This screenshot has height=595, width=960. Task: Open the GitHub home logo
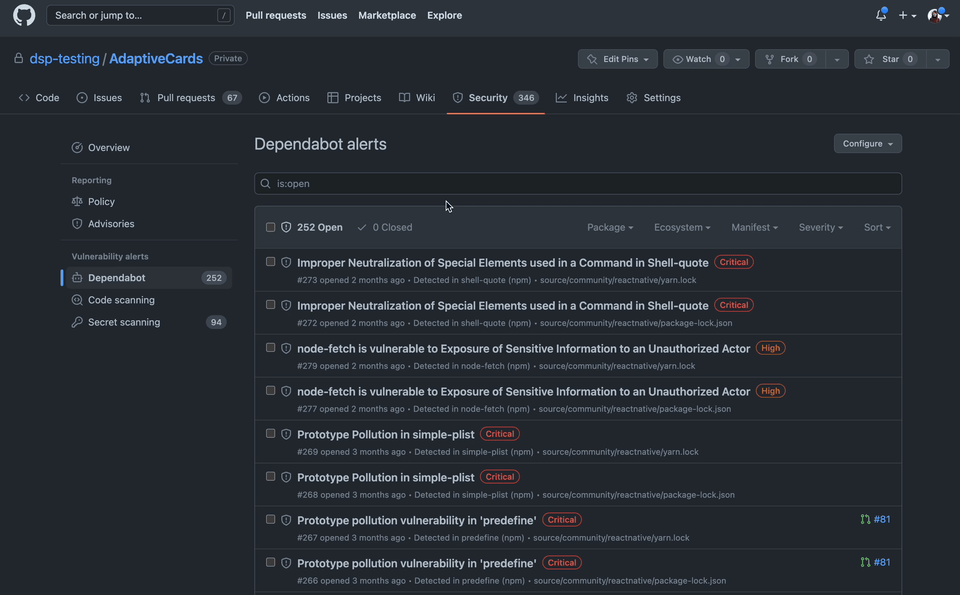coord(24,15)
